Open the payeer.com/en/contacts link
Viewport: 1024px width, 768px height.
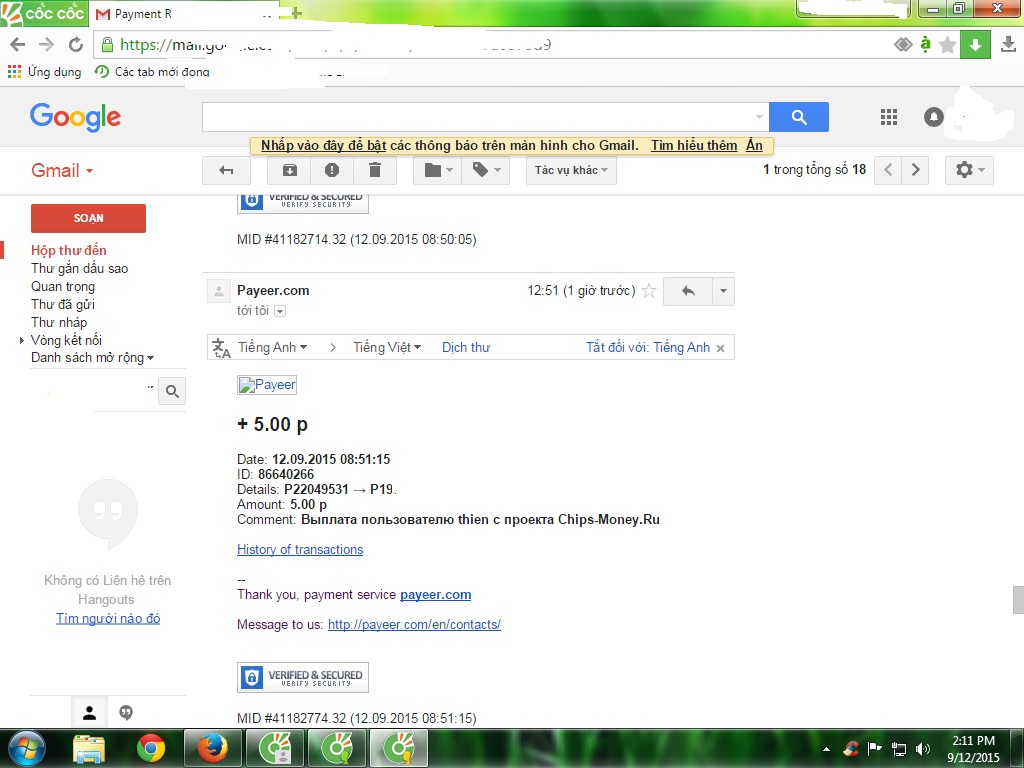414,625
